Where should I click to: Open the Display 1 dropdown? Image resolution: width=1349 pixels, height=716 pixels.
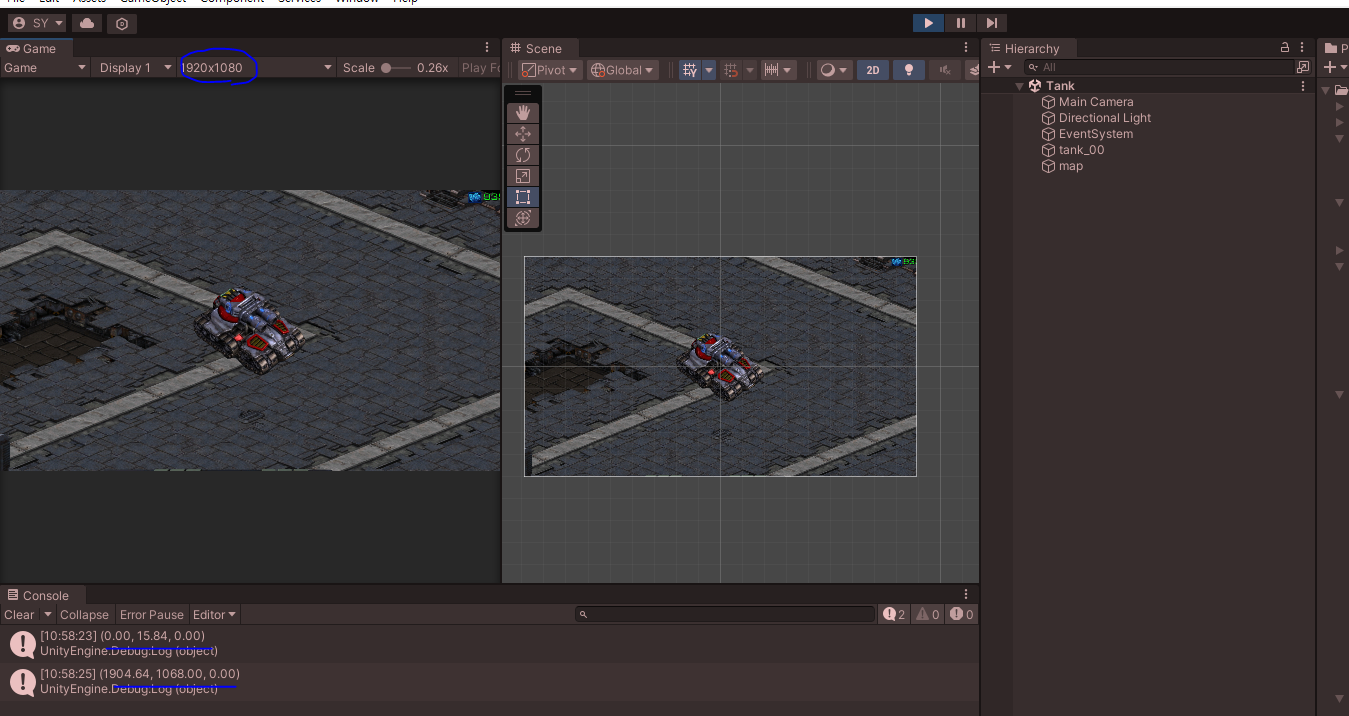135,68
